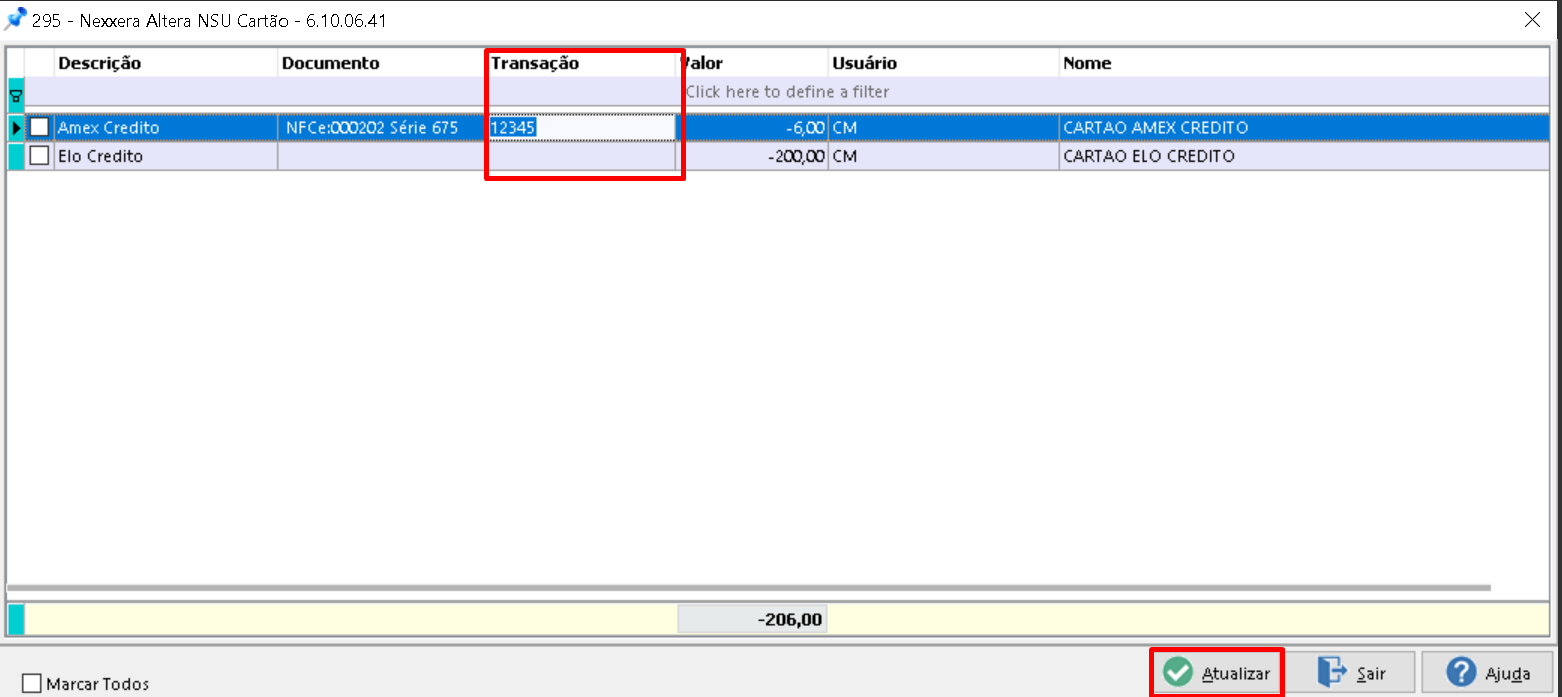
Task: Click the '-200,00' value cell
Action: tap(752, 157)
